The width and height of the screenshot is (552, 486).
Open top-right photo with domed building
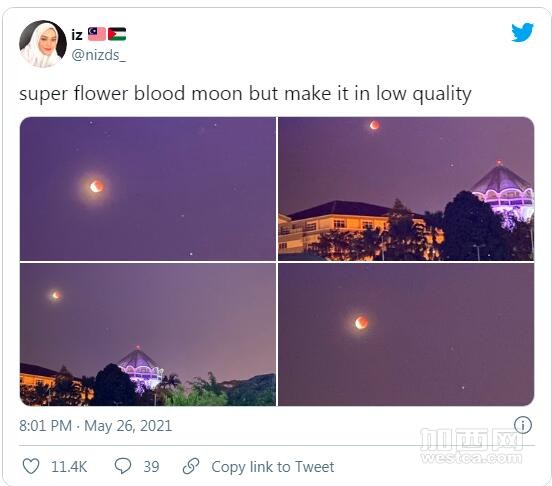pyautogui.click(x=406, y=189)
